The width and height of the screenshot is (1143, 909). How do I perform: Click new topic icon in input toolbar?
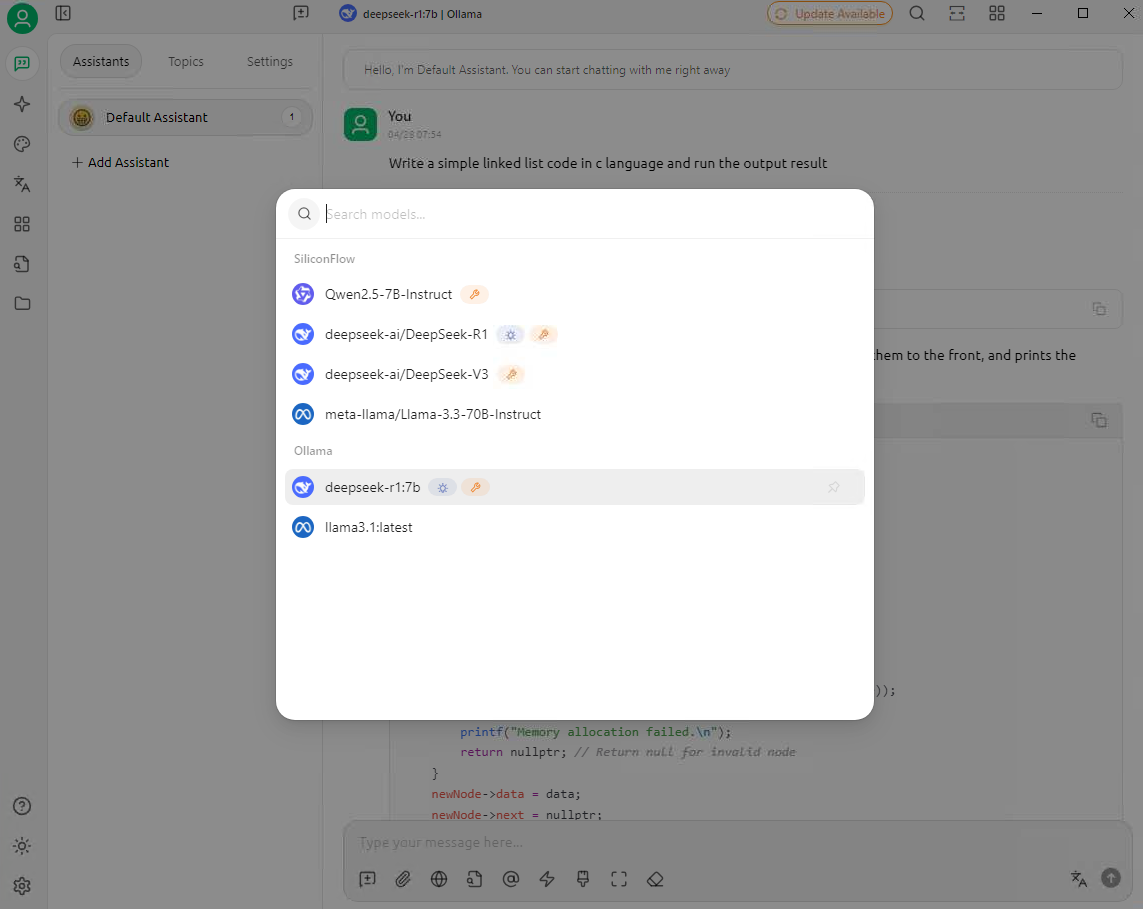(x=368, y=879)
